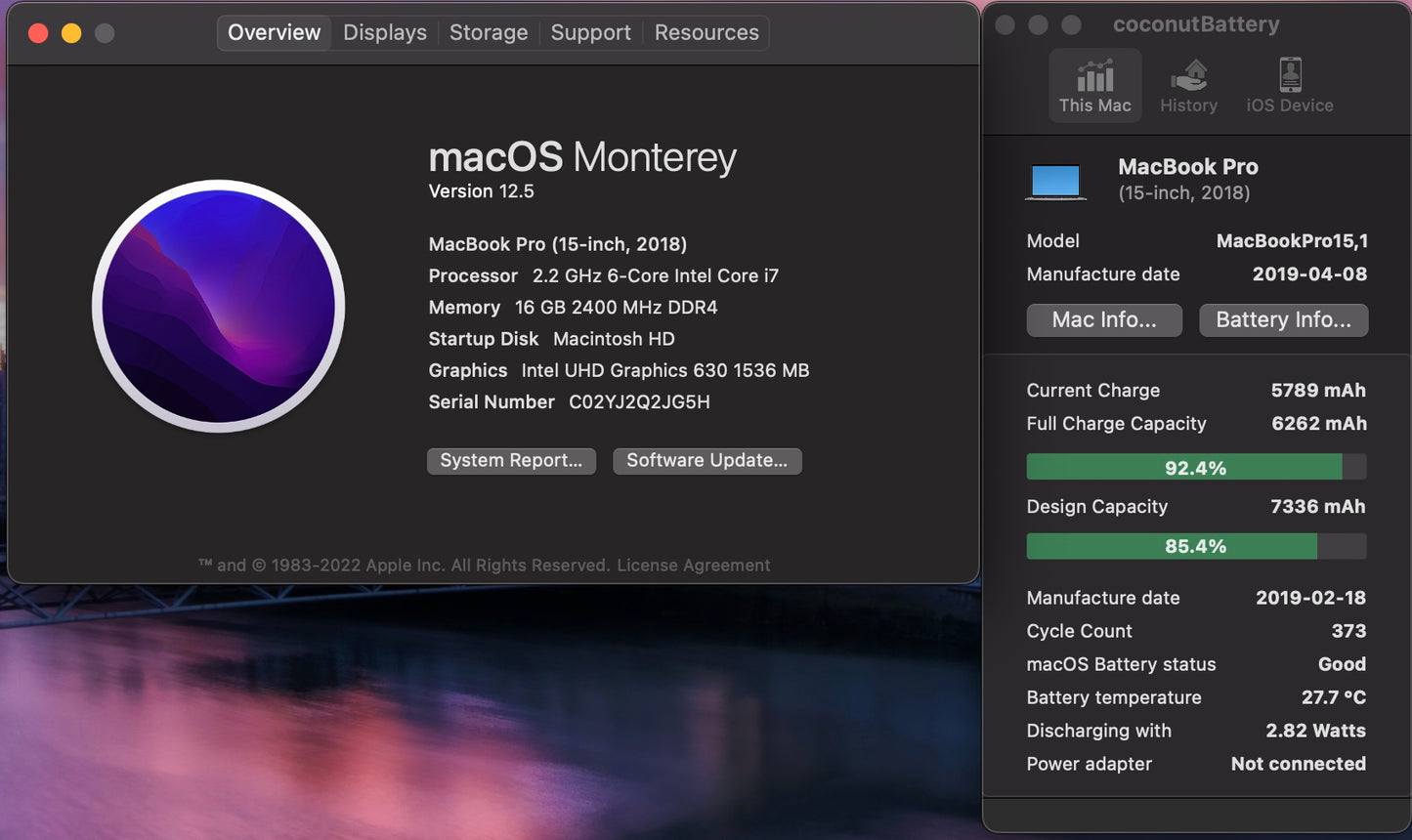Open the History panel in coconutBattery
This screenshot has height=840, width=1412.
point(1187,85)
